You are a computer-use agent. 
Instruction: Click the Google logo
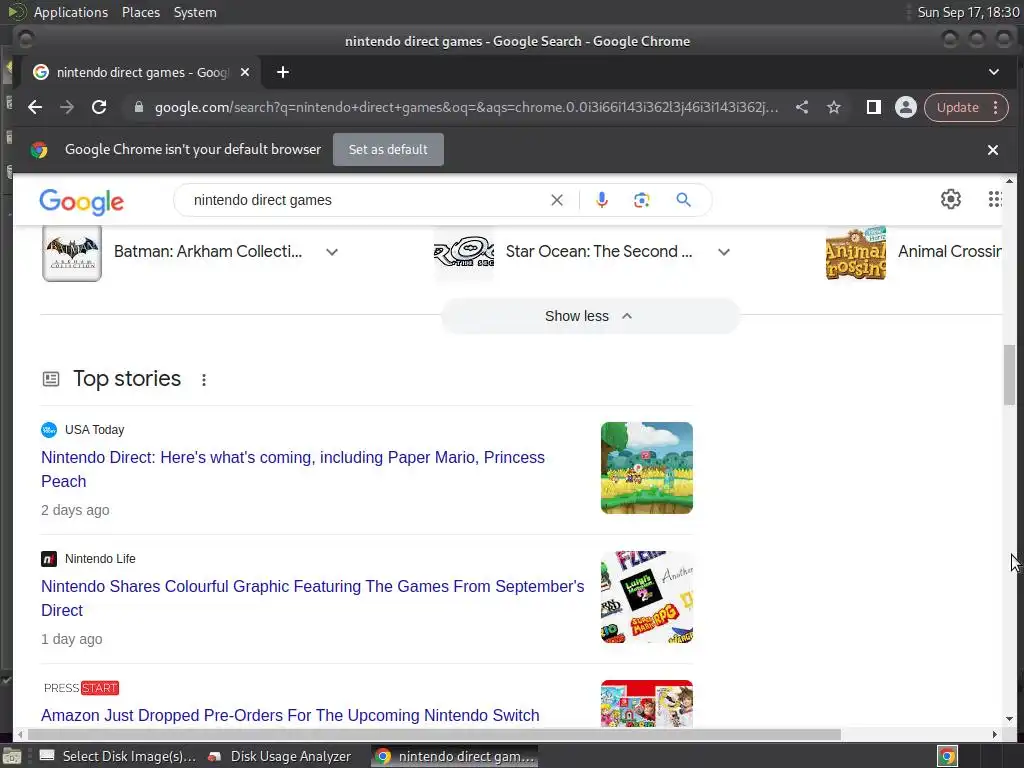coord(82,201)
